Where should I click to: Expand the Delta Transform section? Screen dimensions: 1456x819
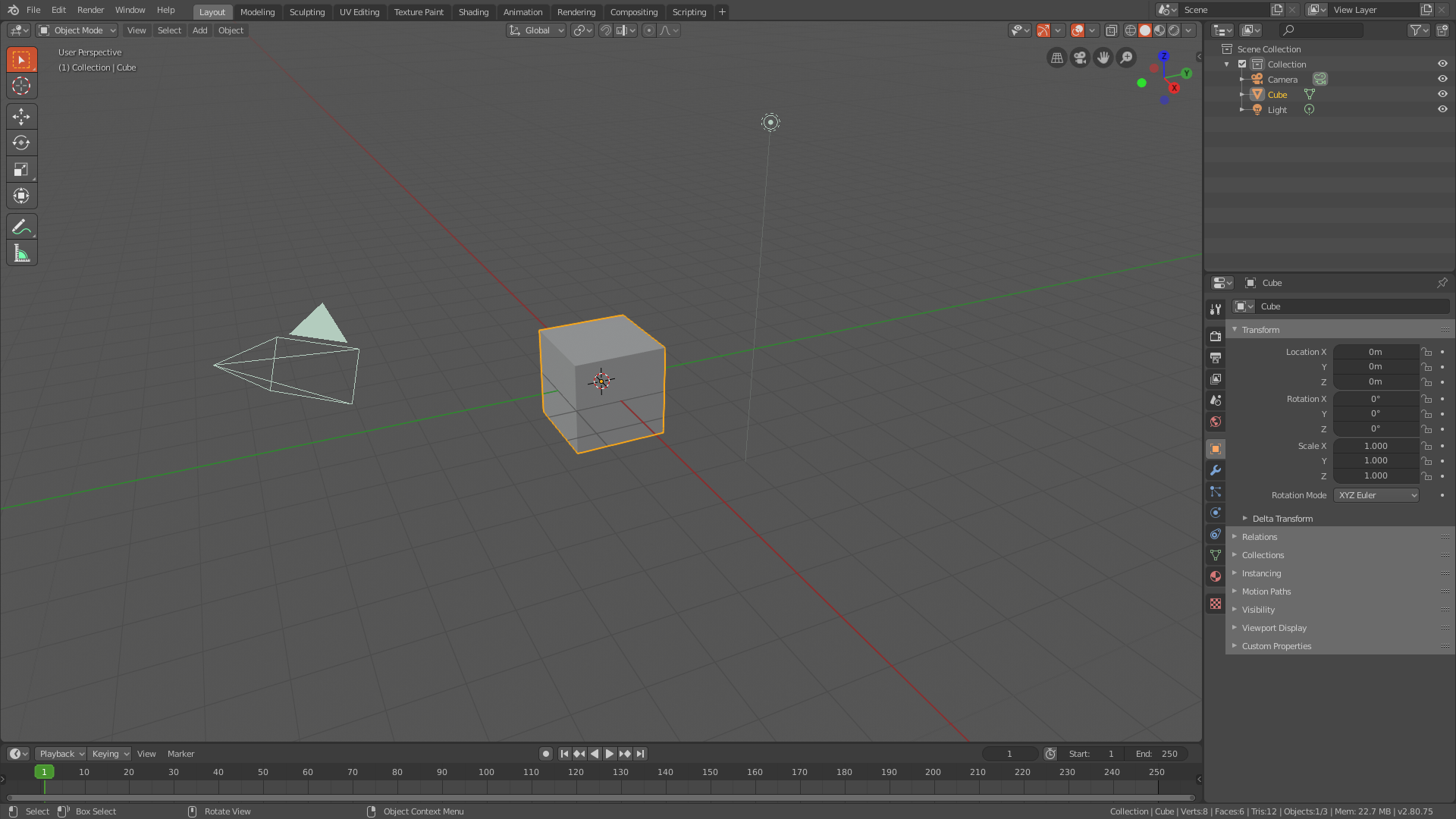pyautogui.click(x=1281, y=519)
